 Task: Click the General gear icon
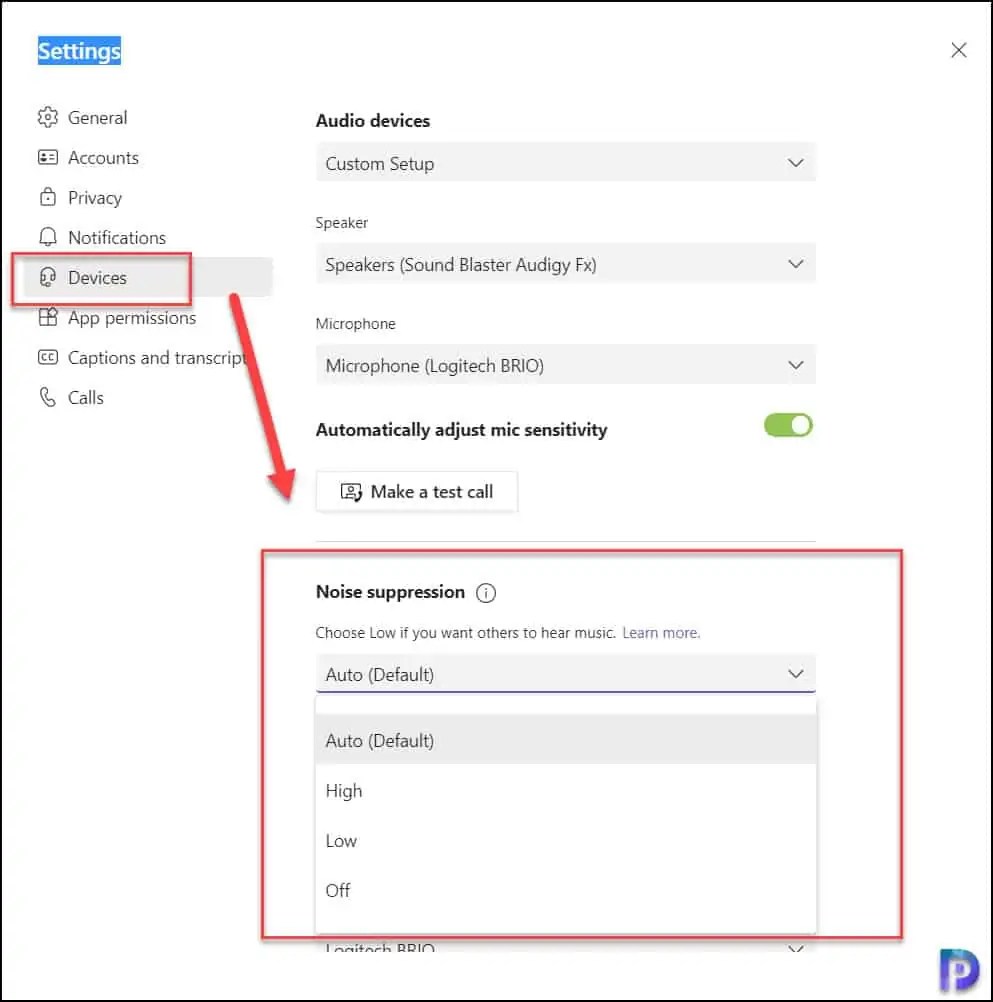coord(47,117)
